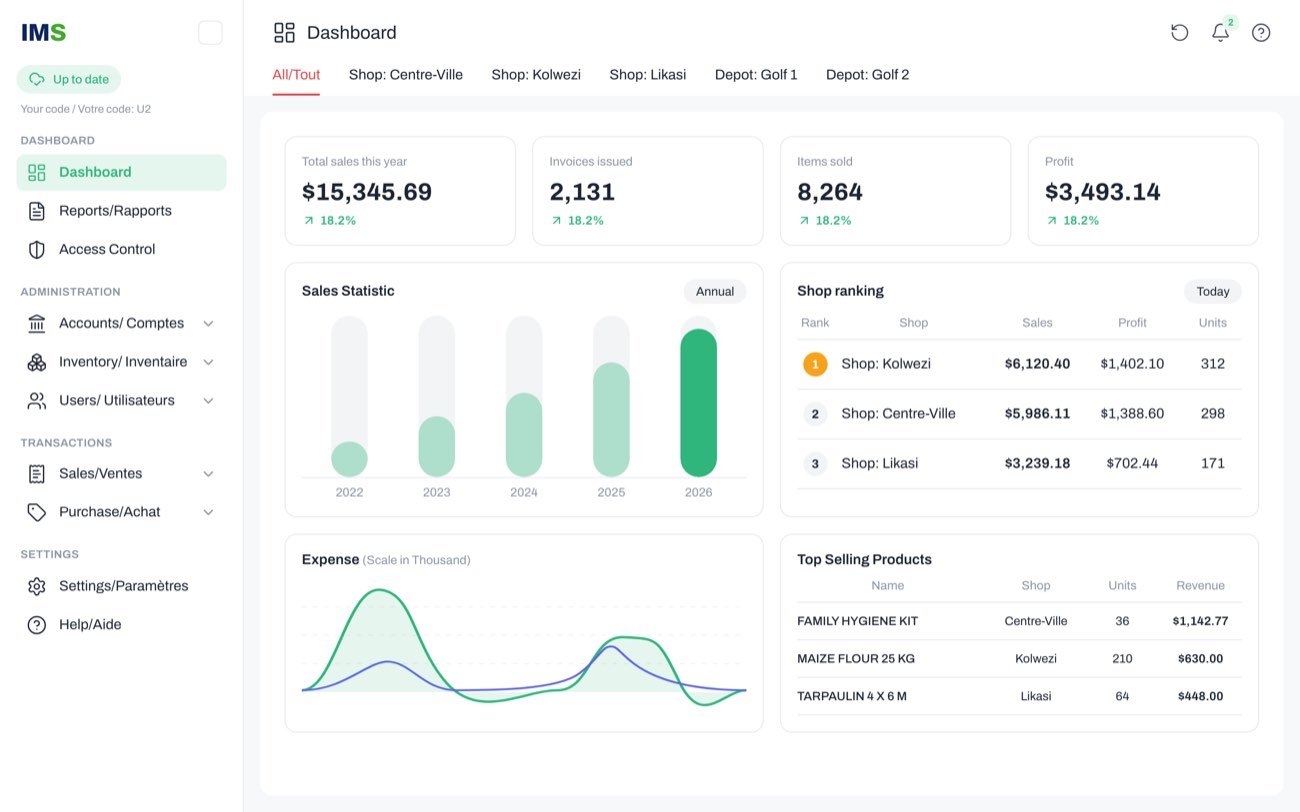Click the cloud sync icon in Up to date badge
The image size is (1300, 812).
[37, 79]
